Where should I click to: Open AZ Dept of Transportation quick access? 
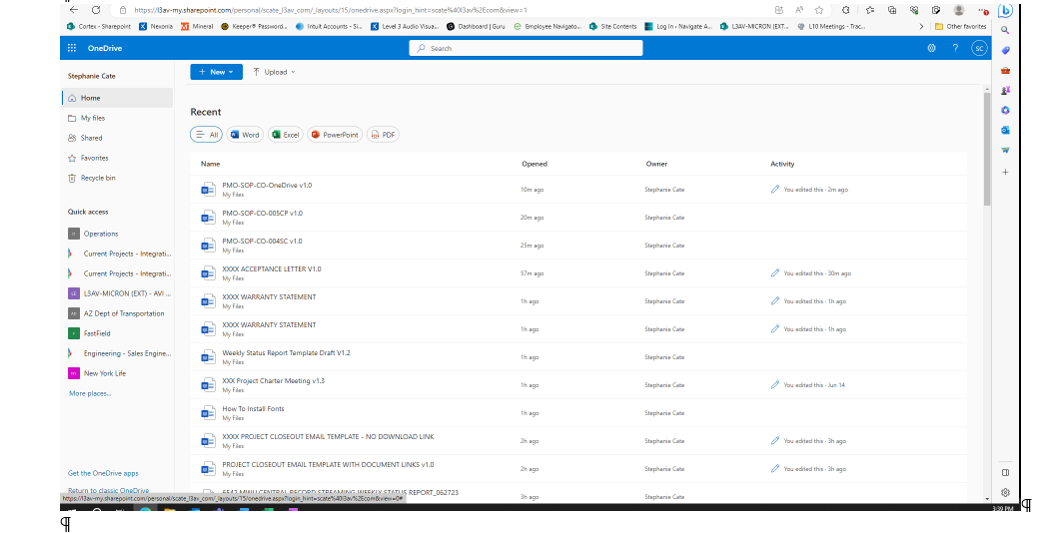point(124,313)
